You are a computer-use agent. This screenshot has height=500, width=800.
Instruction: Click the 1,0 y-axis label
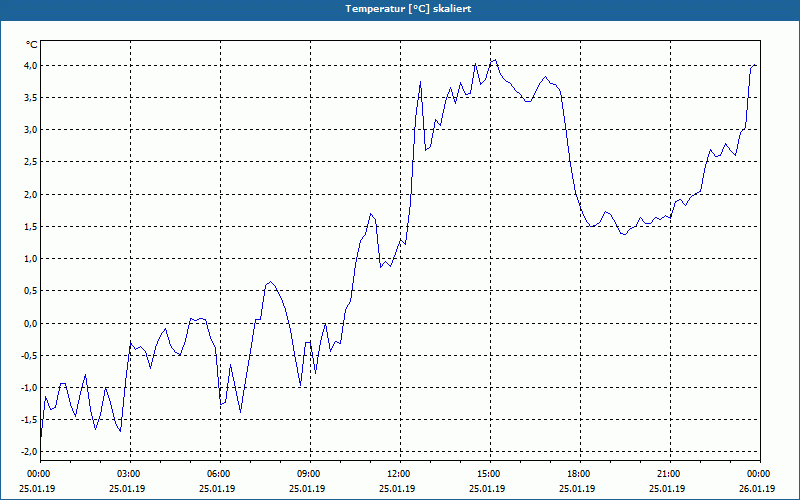(x=30, y=259)
